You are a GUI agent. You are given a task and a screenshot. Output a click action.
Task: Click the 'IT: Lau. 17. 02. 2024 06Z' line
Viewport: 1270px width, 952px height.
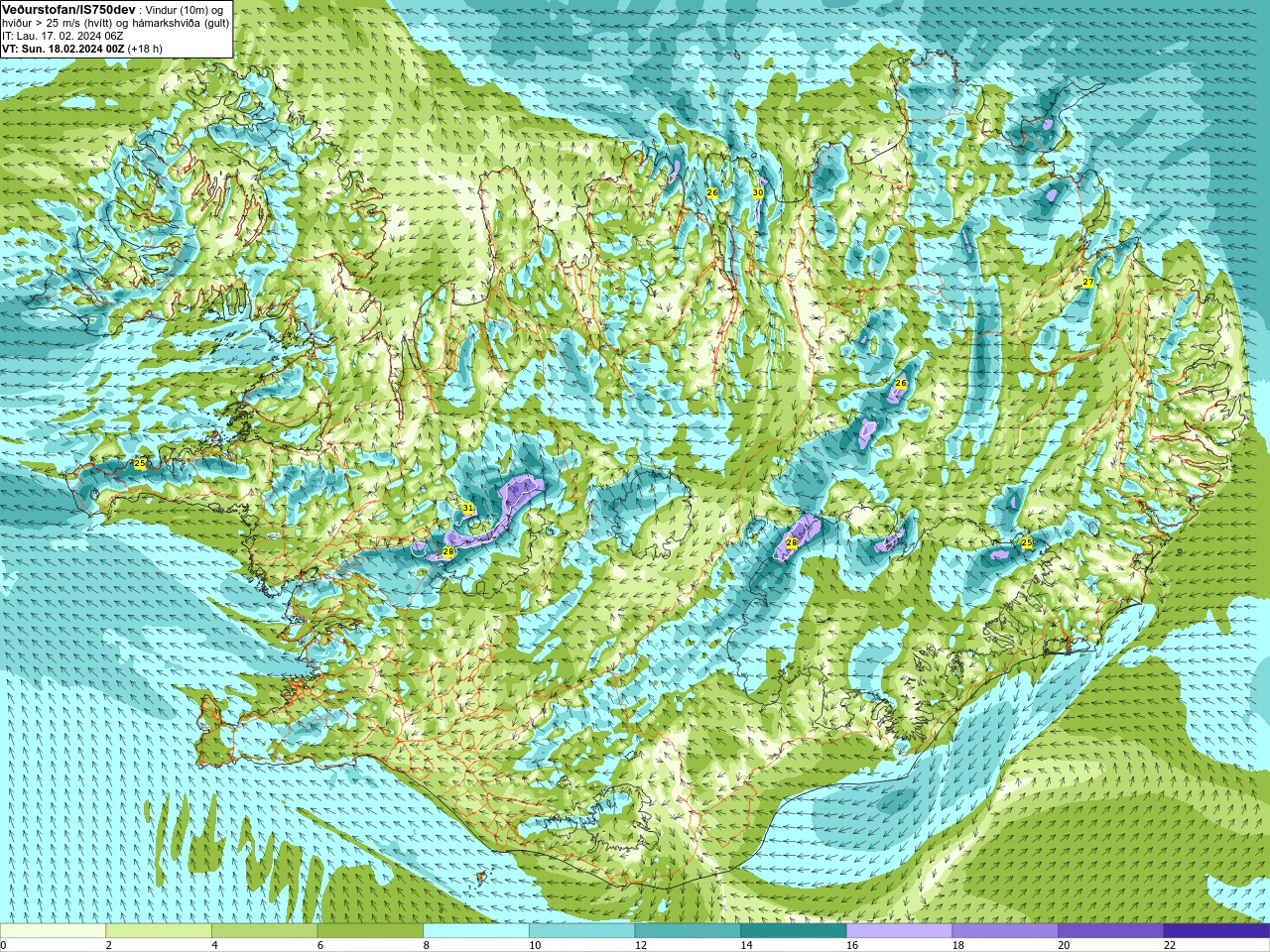(x=63, y=36)
